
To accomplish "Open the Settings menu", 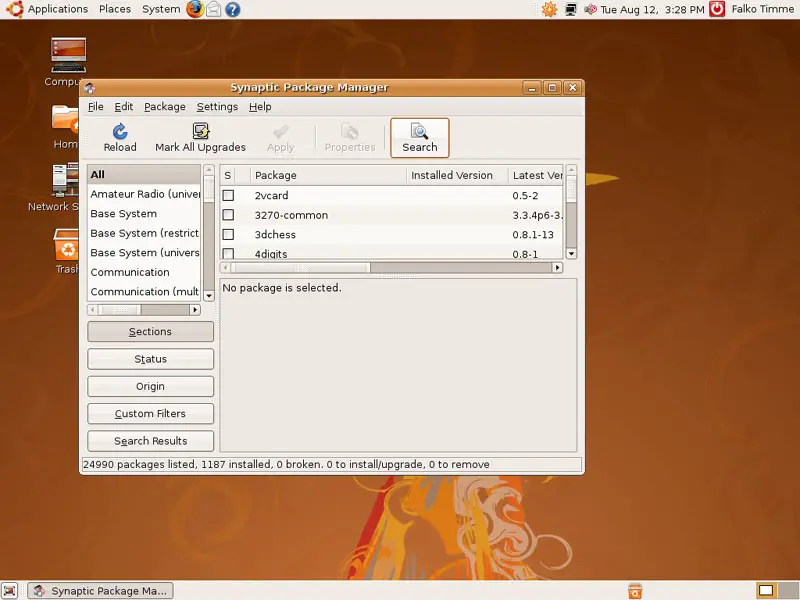I will tap(217, 107).
